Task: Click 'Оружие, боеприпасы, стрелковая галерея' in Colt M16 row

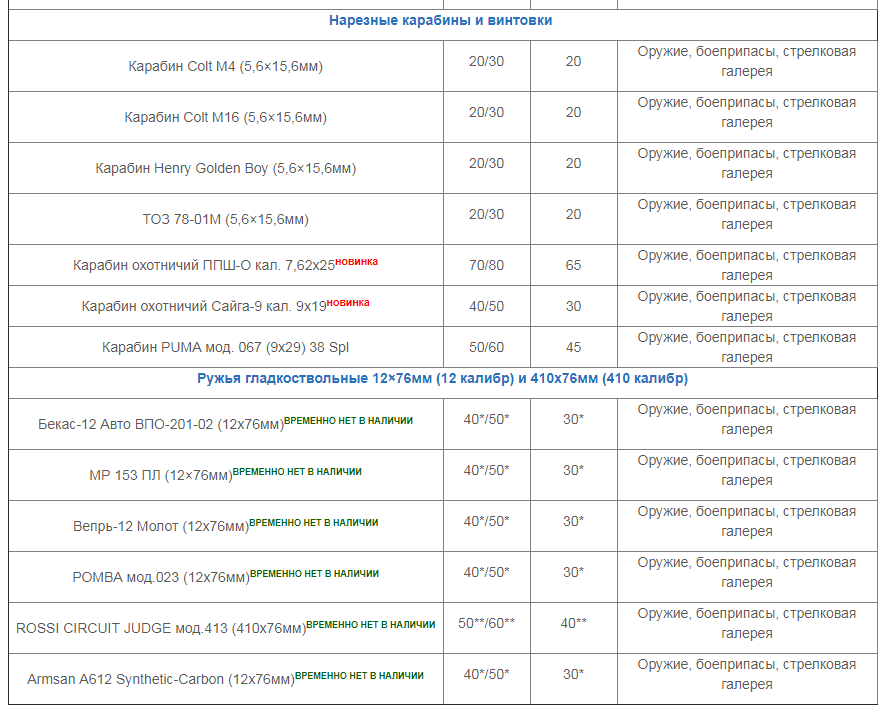Action: [x=747, y=112]
